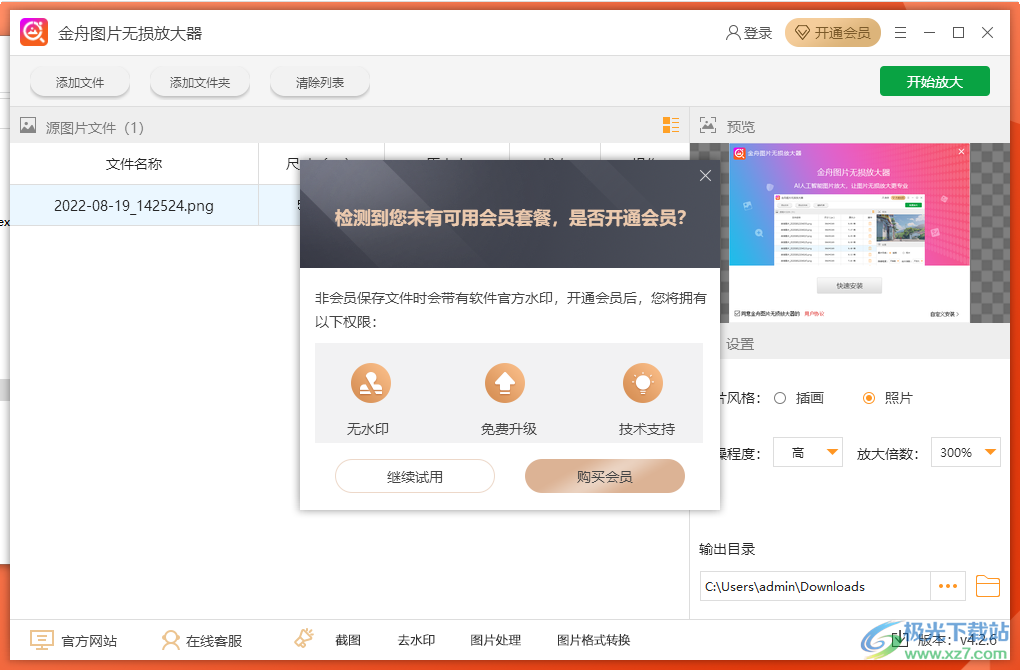The height and width of the screenshot is (670, 1020).
Task: Select the 插画 style radio button
Action: 781,398
